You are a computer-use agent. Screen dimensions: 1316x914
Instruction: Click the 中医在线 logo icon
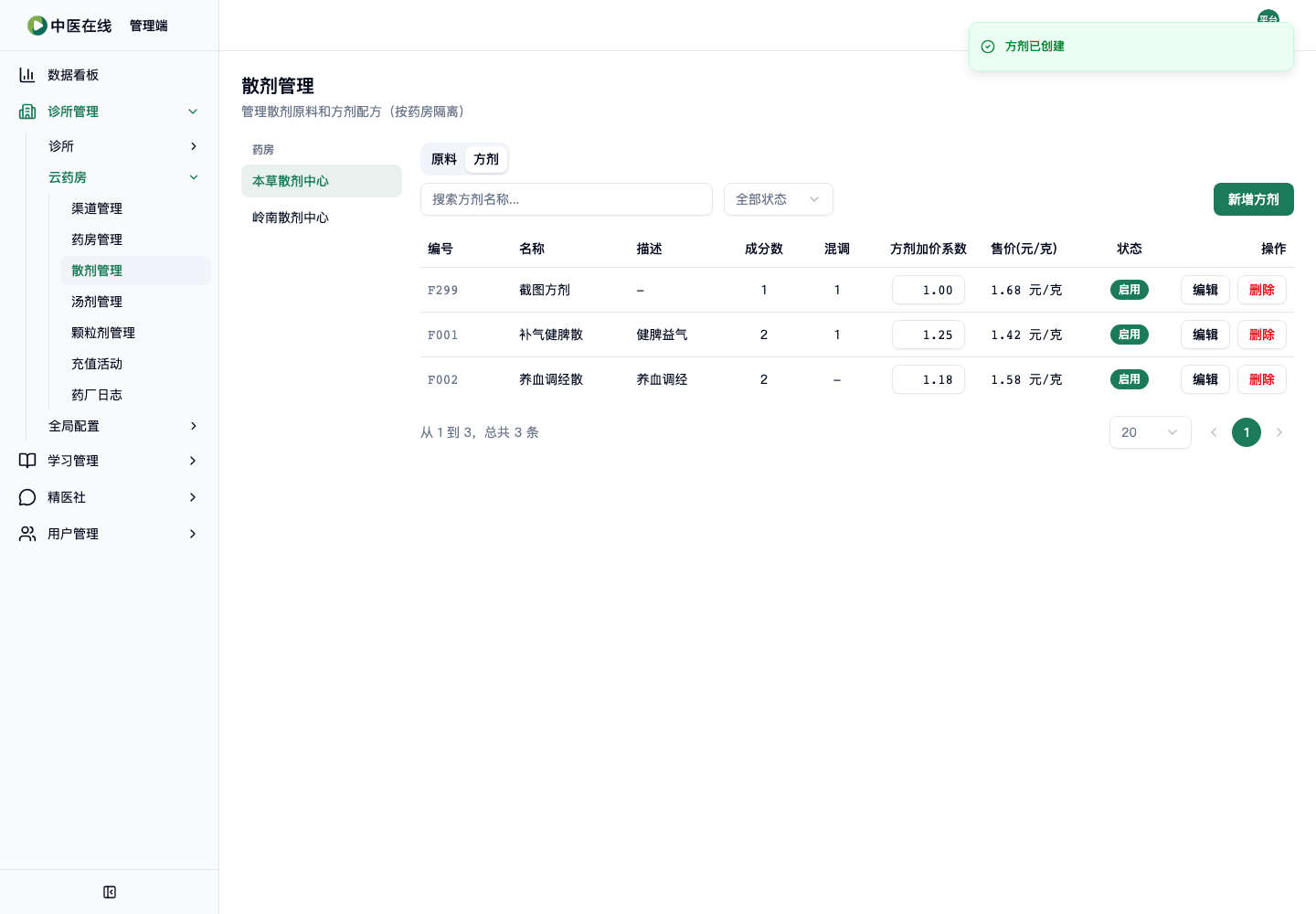click(x=37, y=26)
